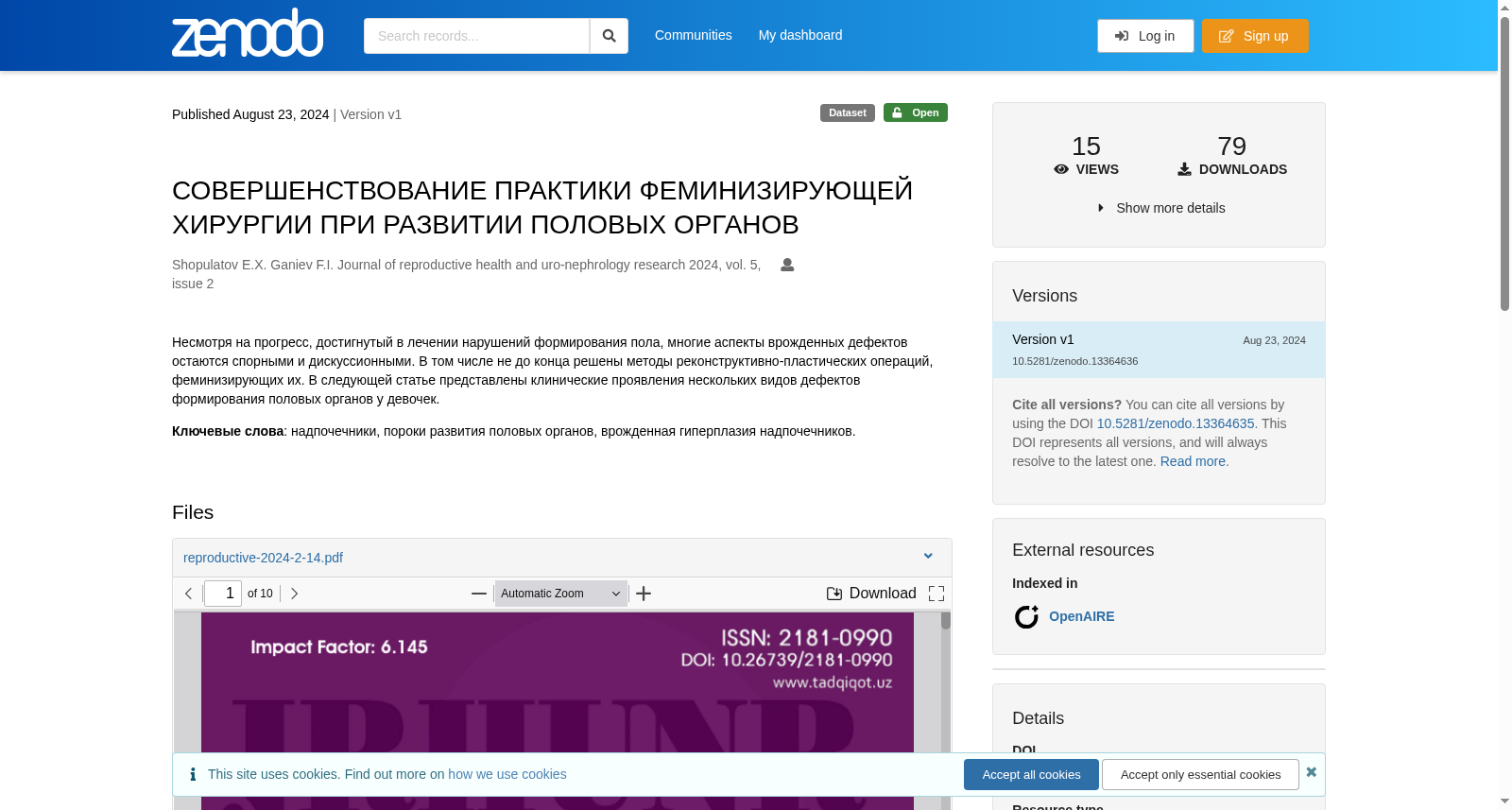The width and height of the screenshot is (1512, 810).
Task: Open the OpenAIRE link
Action: click(1081, 616)
